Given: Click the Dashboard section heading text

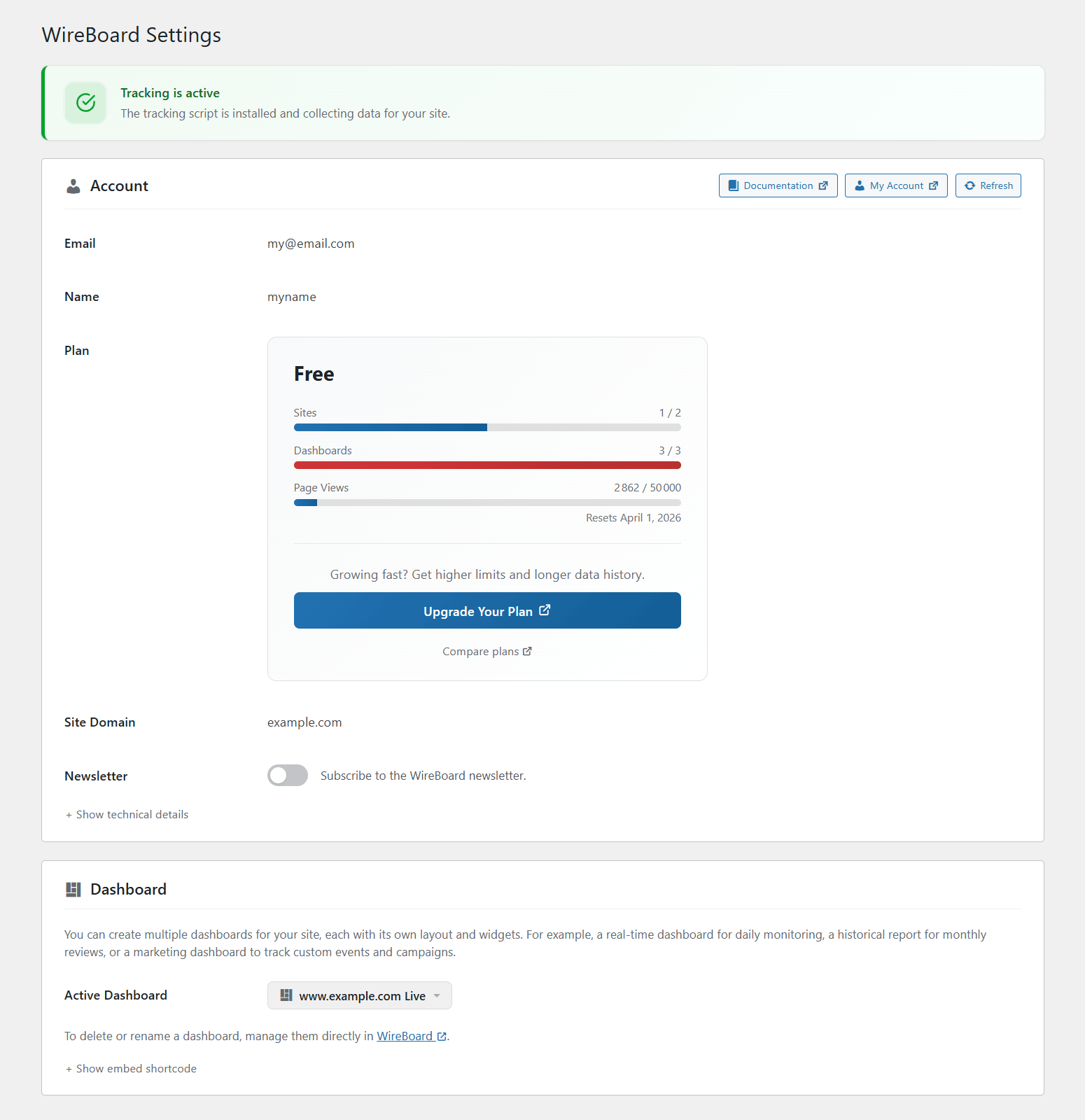Looking at the screenshot, I should pos(129,890).
